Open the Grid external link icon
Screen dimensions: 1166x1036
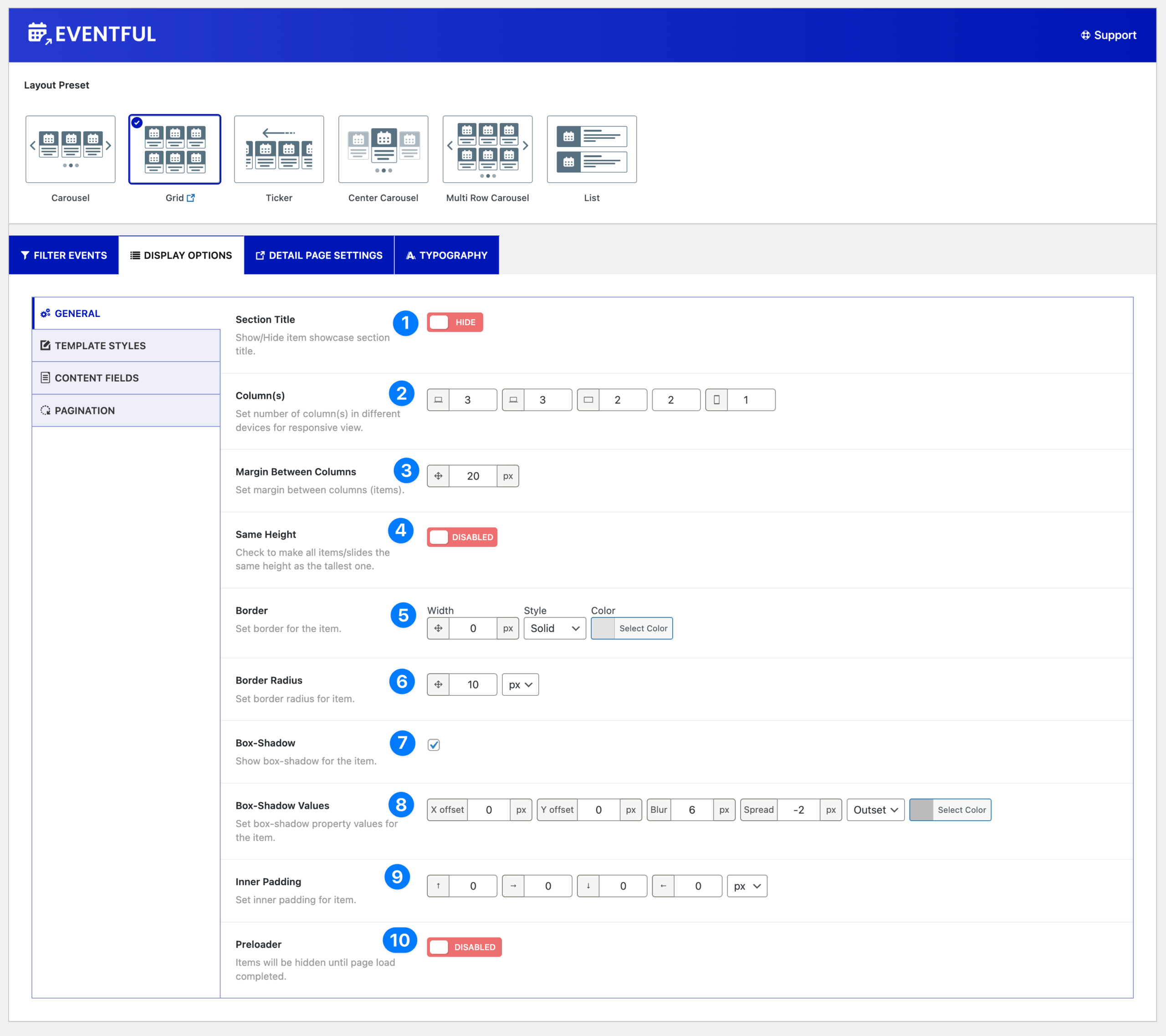(x=191, y=198)
